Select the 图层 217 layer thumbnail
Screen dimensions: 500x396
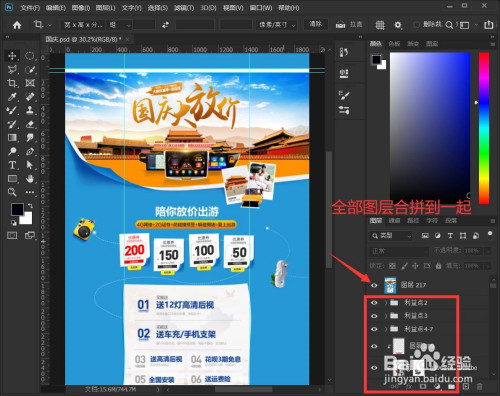(x=390, y=285)
